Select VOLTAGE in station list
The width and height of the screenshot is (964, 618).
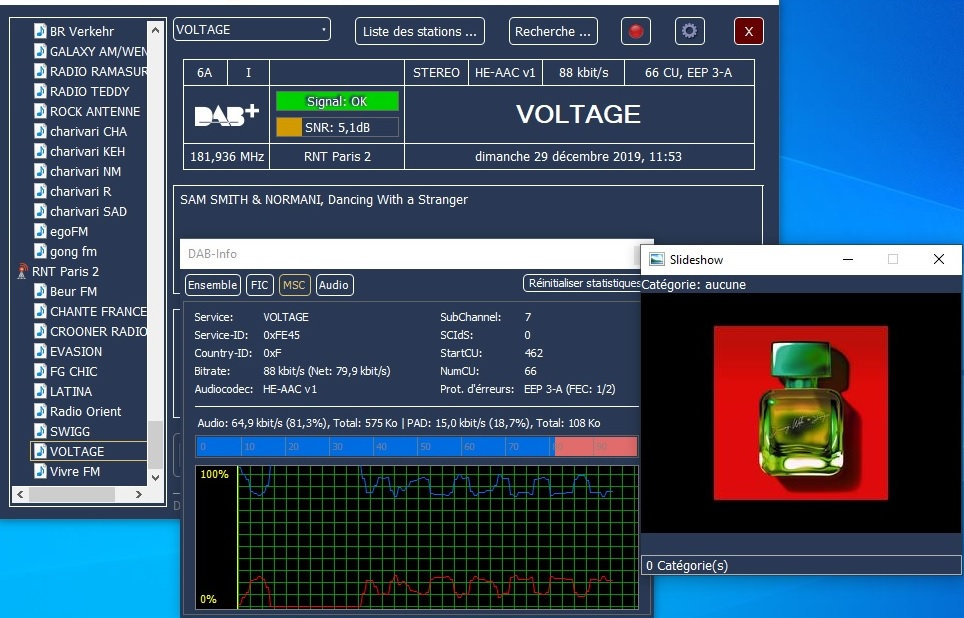(89, 451)
